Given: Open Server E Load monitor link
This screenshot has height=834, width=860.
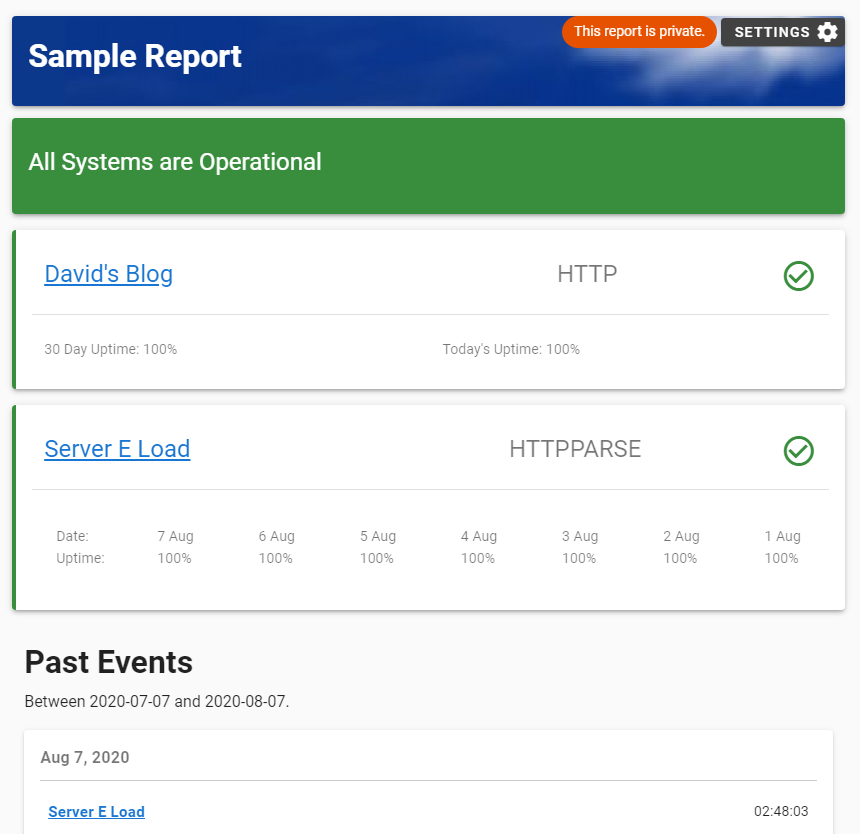Looking at the screenshot, I should pyautogui.click(x=117, y=449).
